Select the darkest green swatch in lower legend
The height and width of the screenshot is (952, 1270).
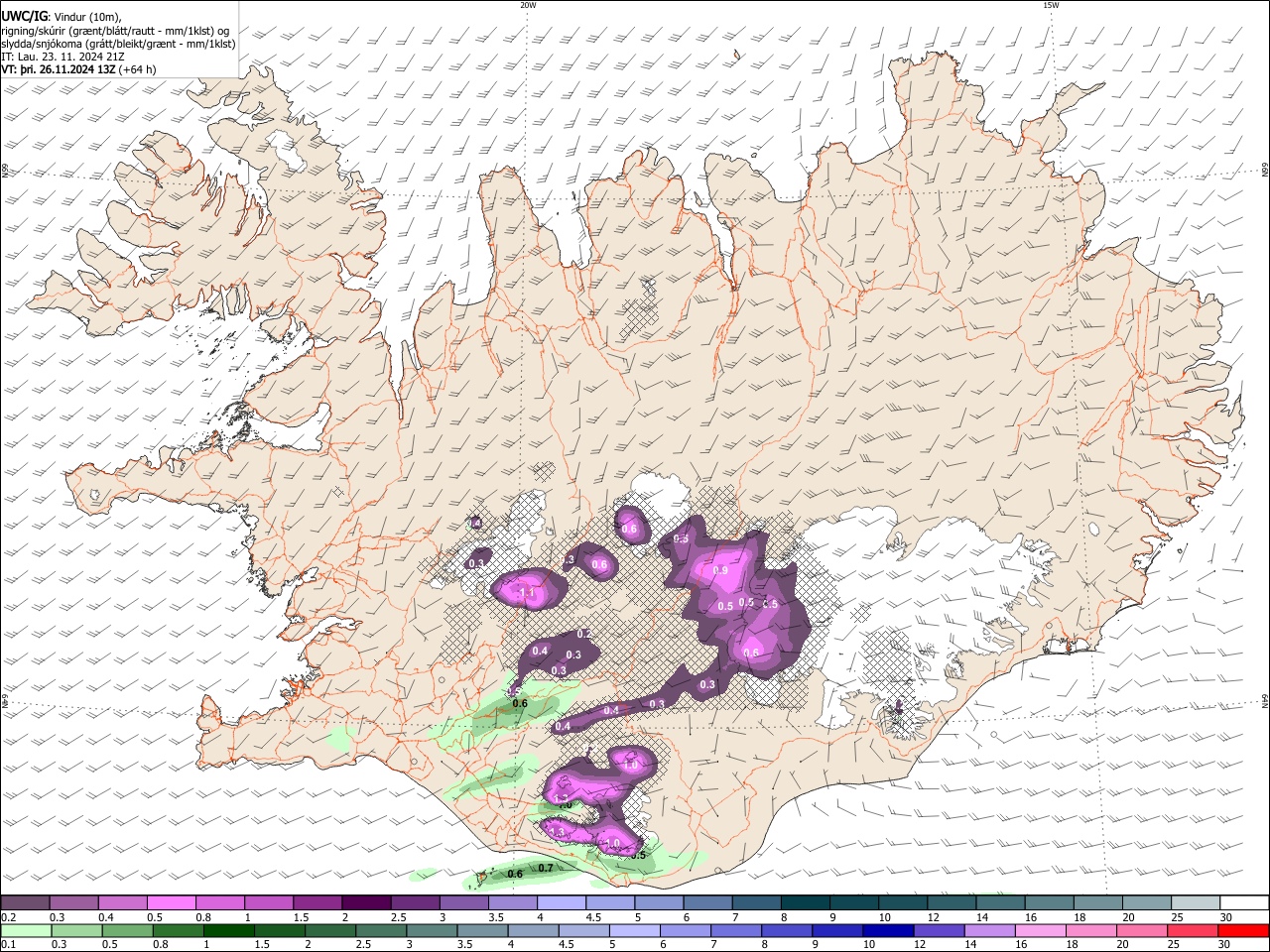pos(229,930)
